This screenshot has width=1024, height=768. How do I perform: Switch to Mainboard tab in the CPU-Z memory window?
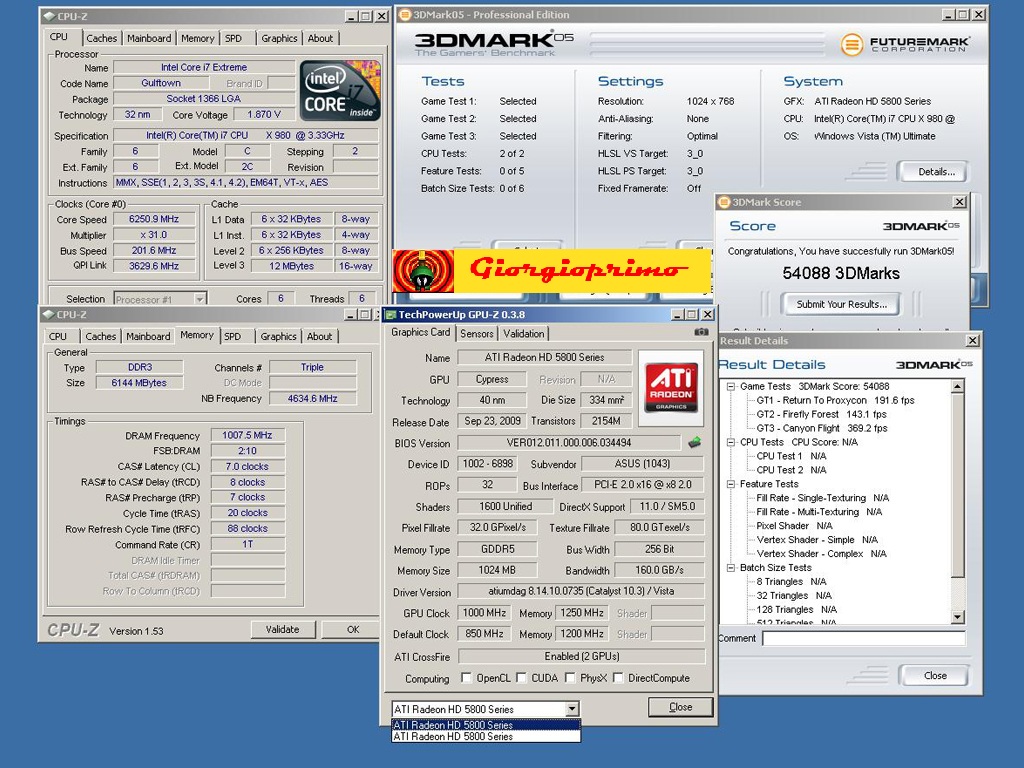pos(148,336)
